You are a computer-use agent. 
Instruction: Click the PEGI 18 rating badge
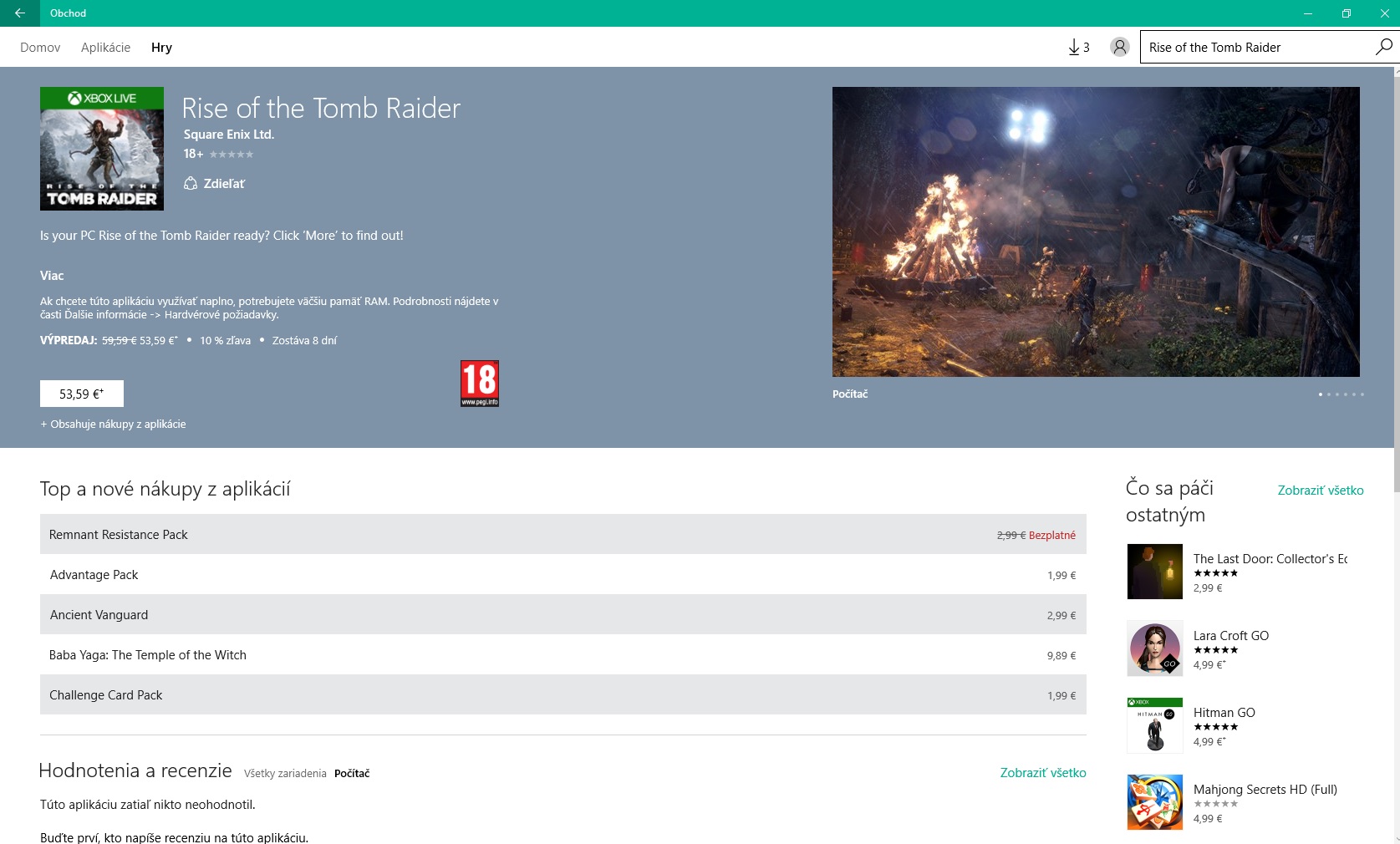480,384
